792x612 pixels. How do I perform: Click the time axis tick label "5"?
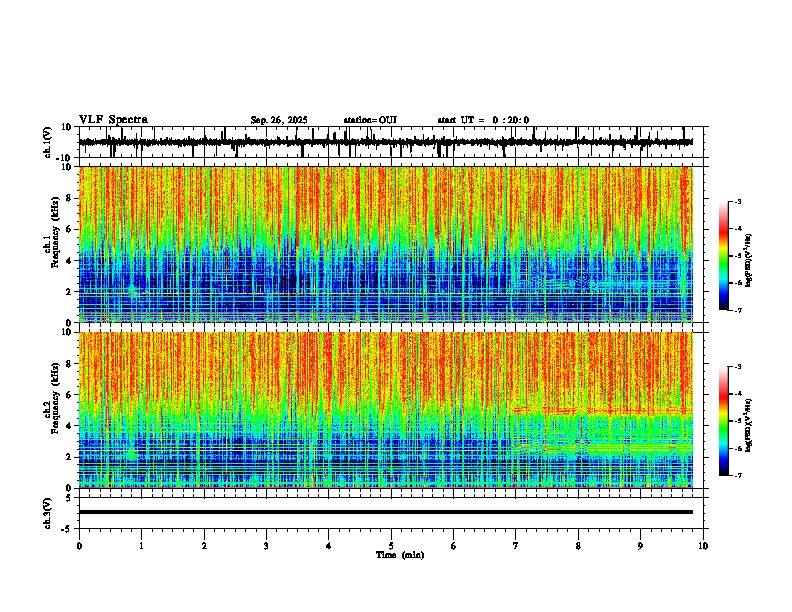[391, 546]
